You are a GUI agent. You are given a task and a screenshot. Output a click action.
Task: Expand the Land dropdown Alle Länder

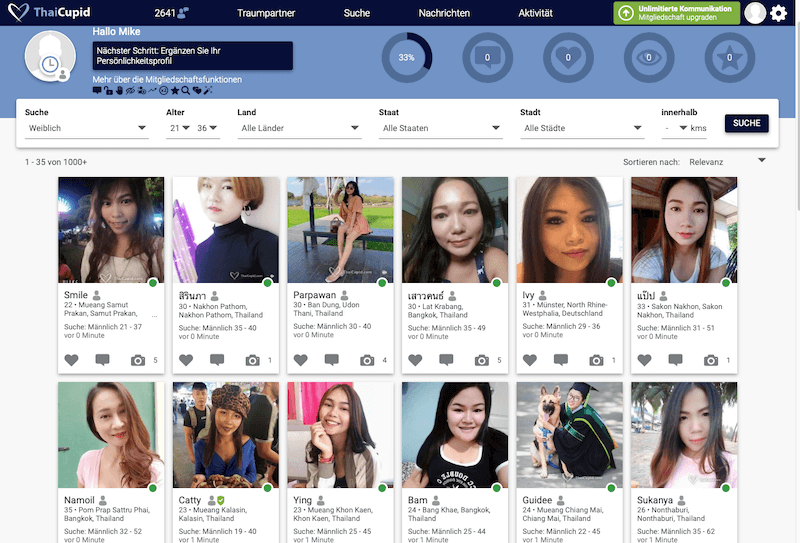tap(299, 128)
